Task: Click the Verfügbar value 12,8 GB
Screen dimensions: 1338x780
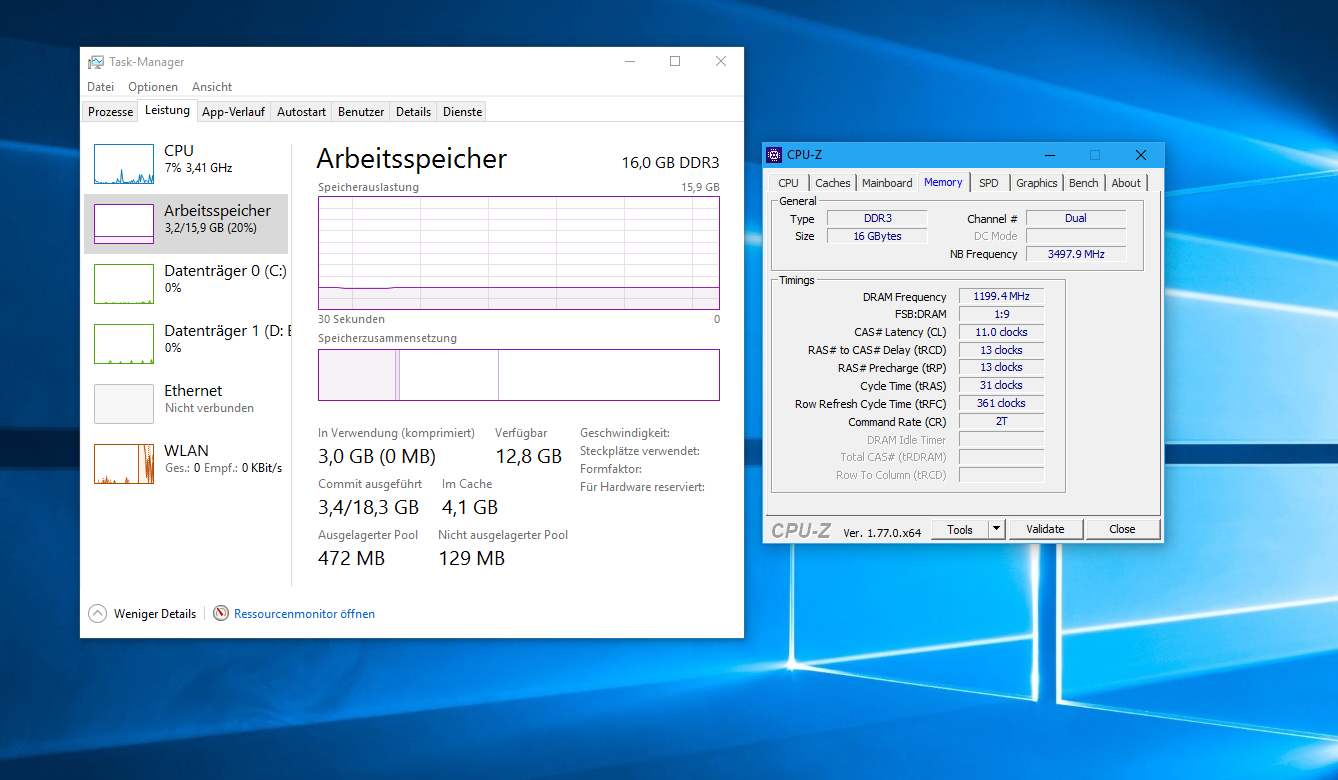Action: pos(528,457)
